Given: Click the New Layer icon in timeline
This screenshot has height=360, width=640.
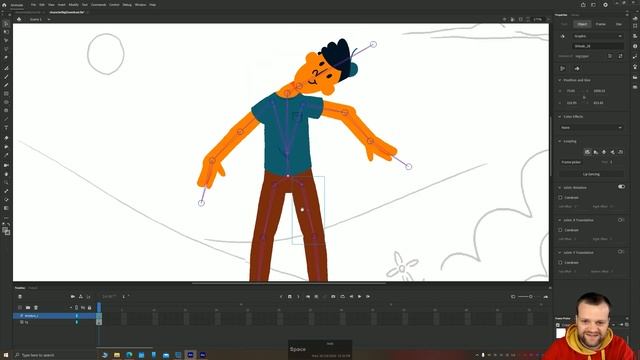Looking at the screenshot, I should point(20,307).
